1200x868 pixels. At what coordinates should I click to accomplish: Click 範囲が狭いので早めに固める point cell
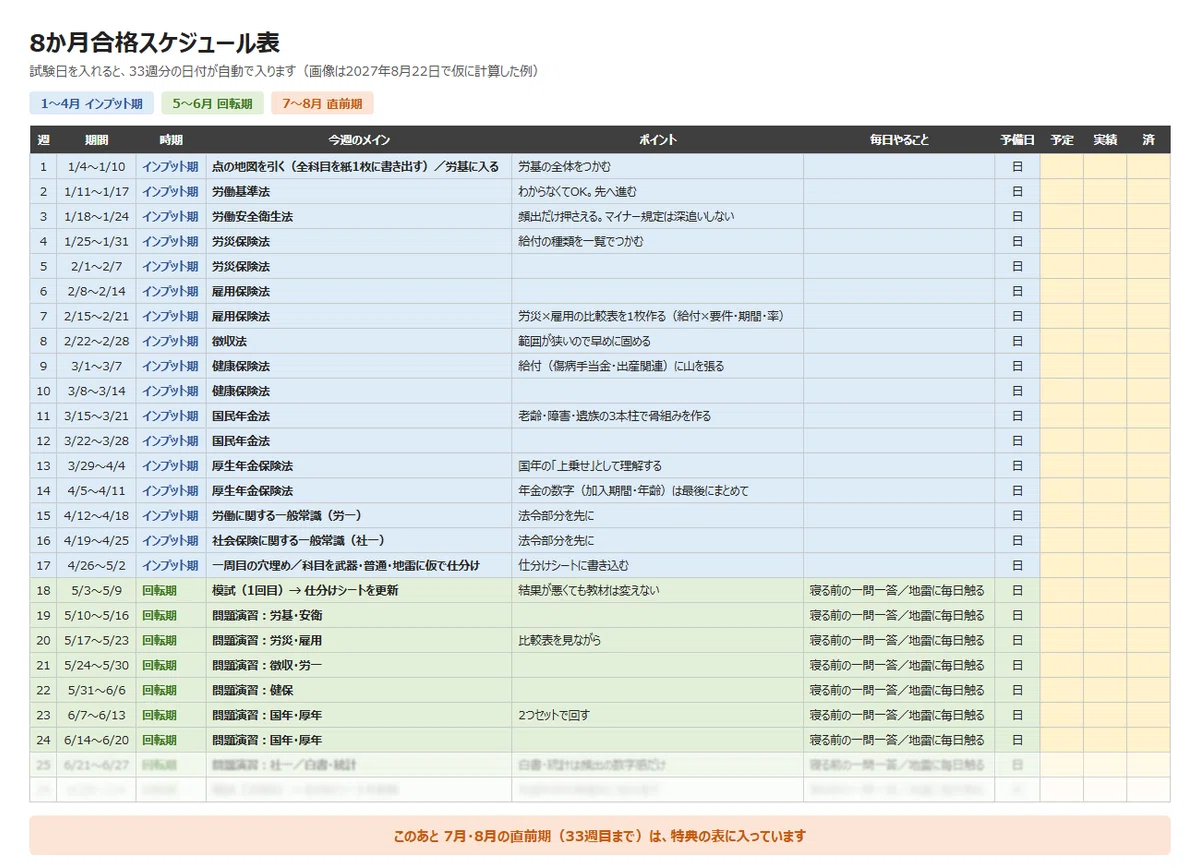click(x=658, y=341)
